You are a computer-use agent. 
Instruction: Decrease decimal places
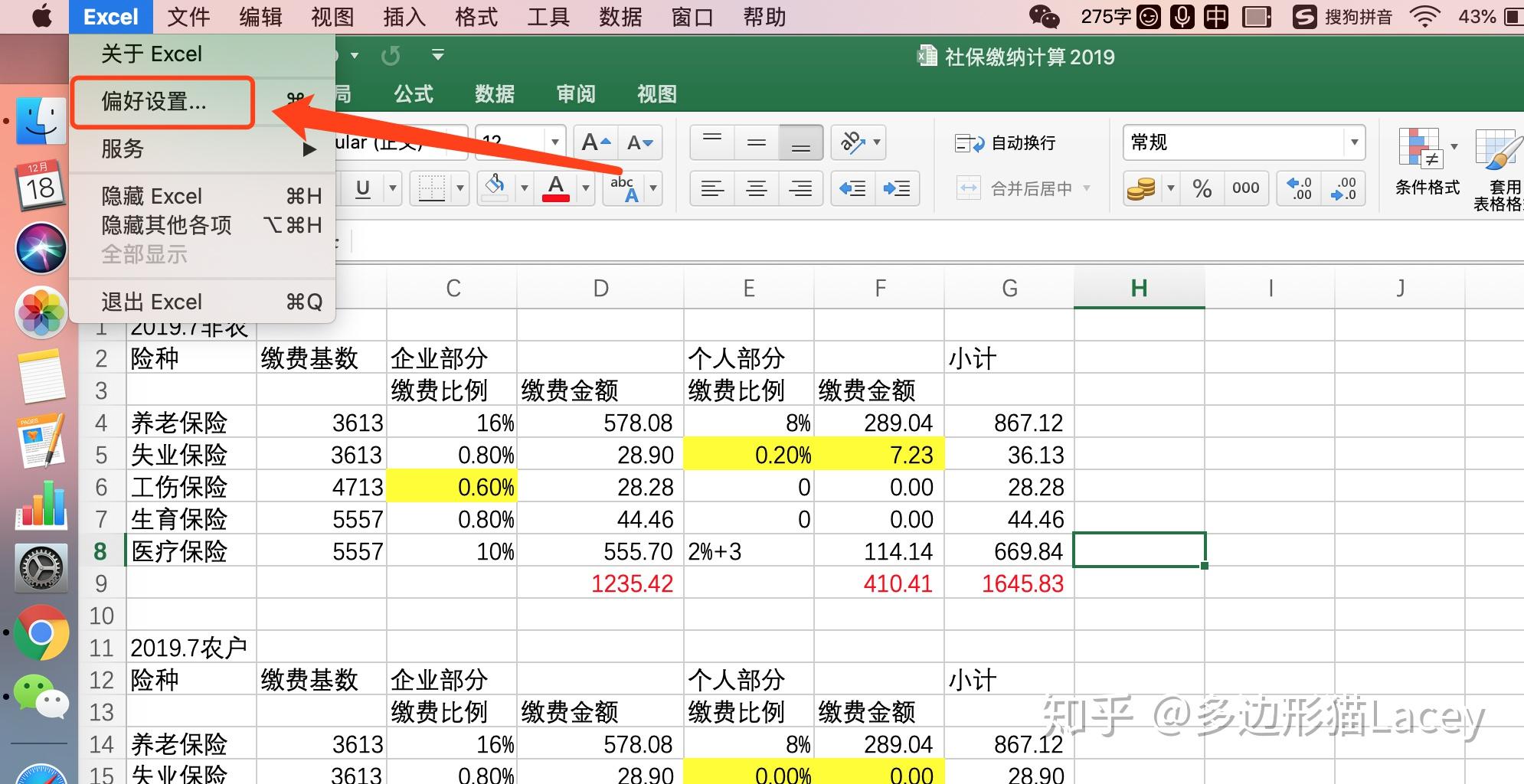pyautogui.click(x=1344, y=188)
